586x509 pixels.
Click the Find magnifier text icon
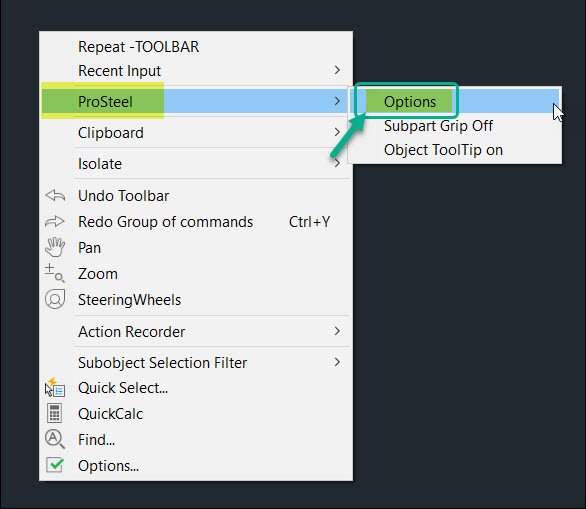point(55,439)
